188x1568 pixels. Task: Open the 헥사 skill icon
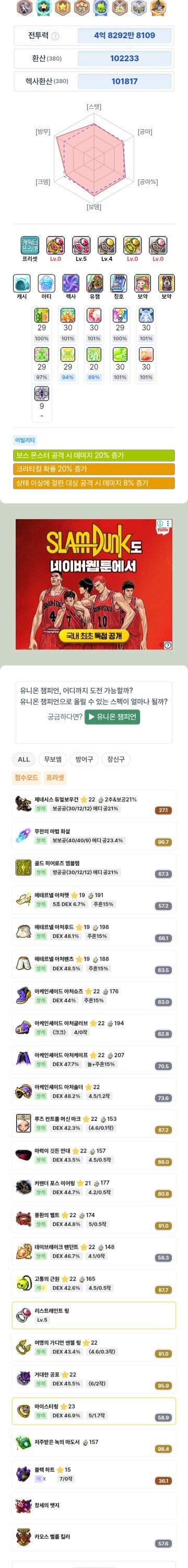point(70,283)
